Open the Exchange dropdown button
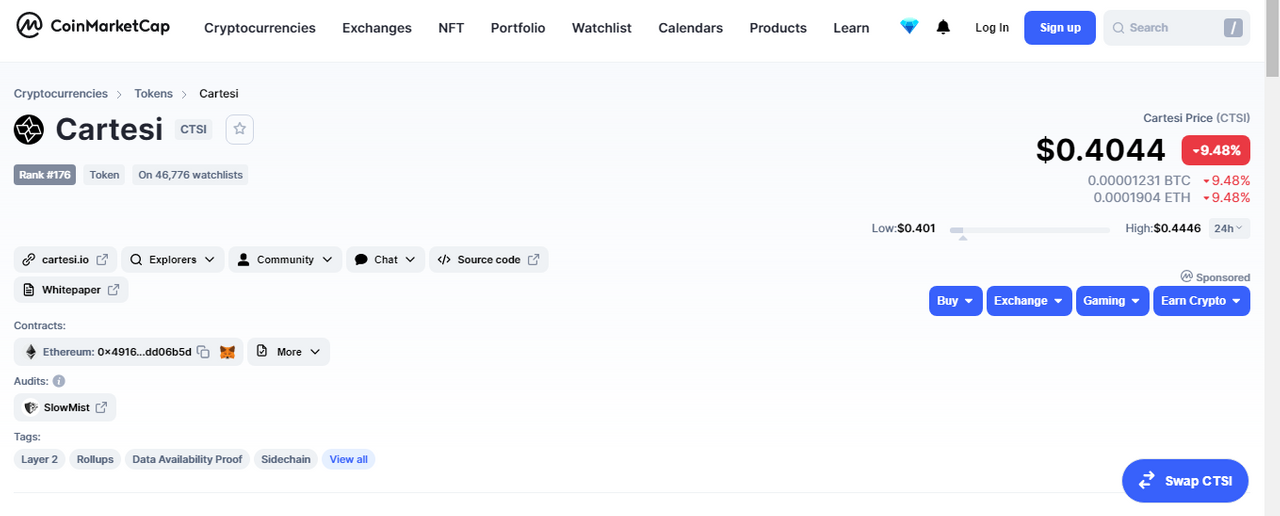This screenshot has height=516, width=1280. pyautogui.click(x=1029, y=301)
